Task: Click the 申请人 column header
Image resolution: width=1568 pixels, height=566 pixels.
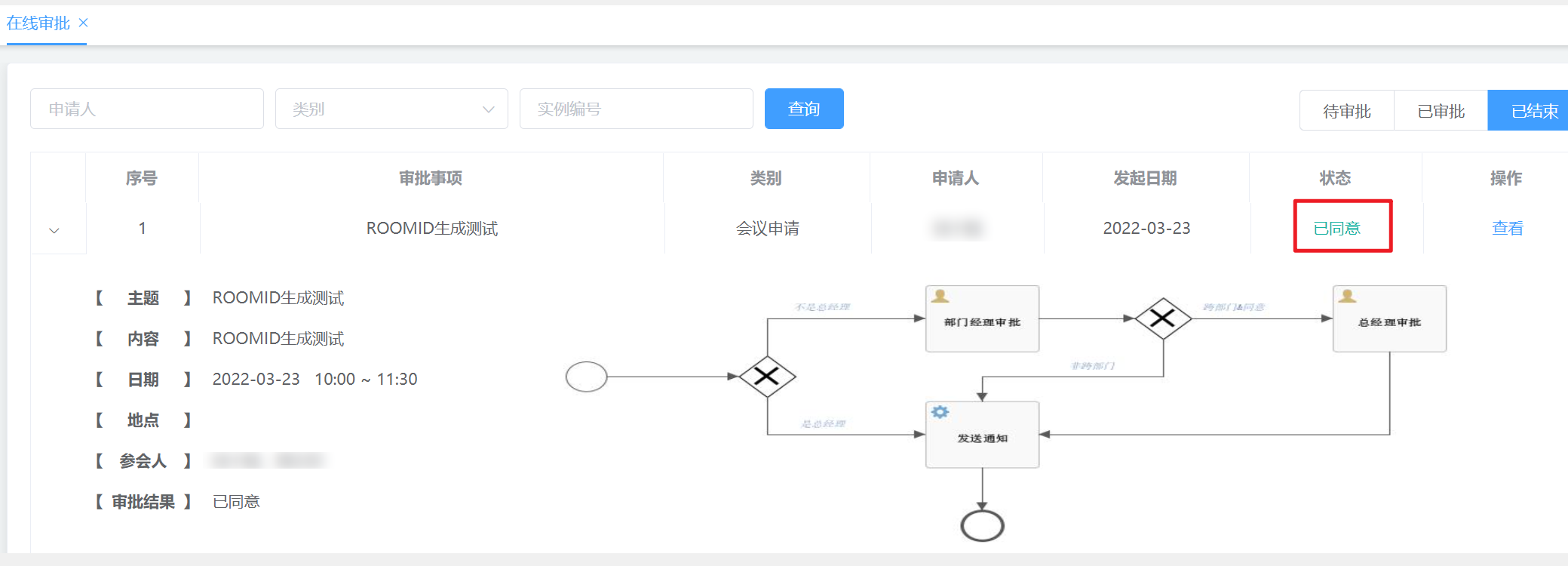Action: 956,178
